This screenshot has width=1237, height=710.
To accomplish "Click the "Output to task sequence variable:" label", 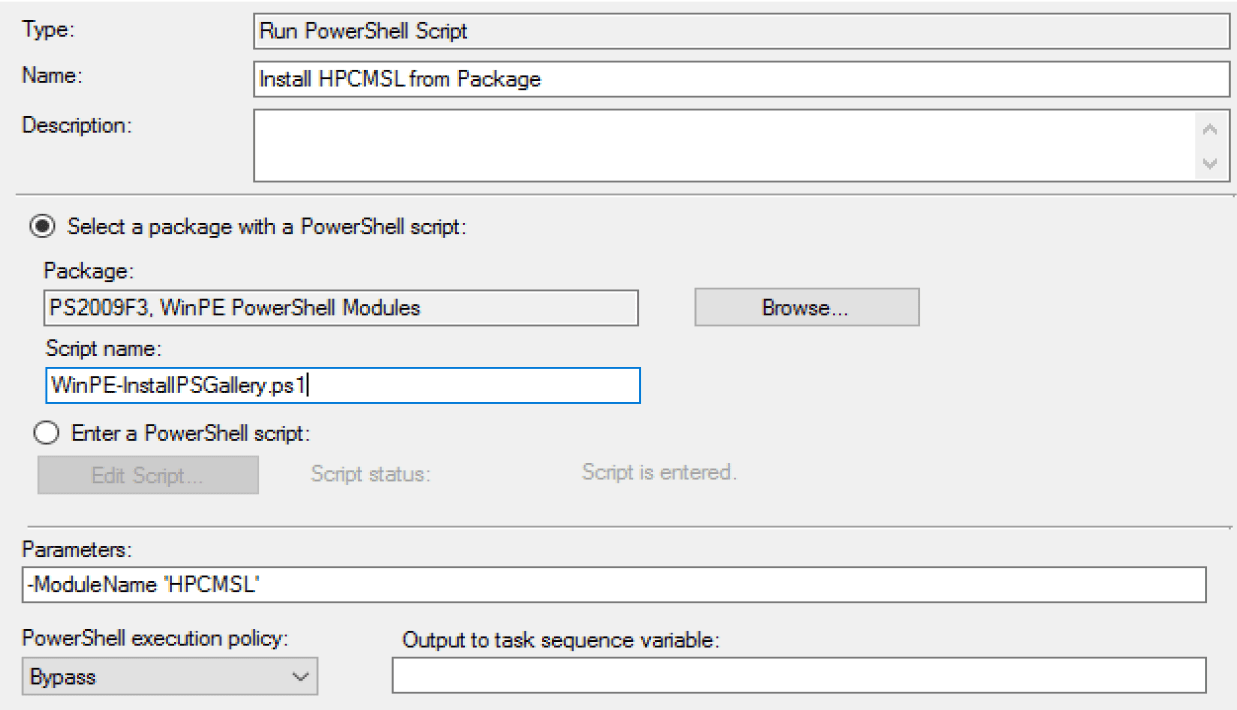I will [x=560, y=641].
